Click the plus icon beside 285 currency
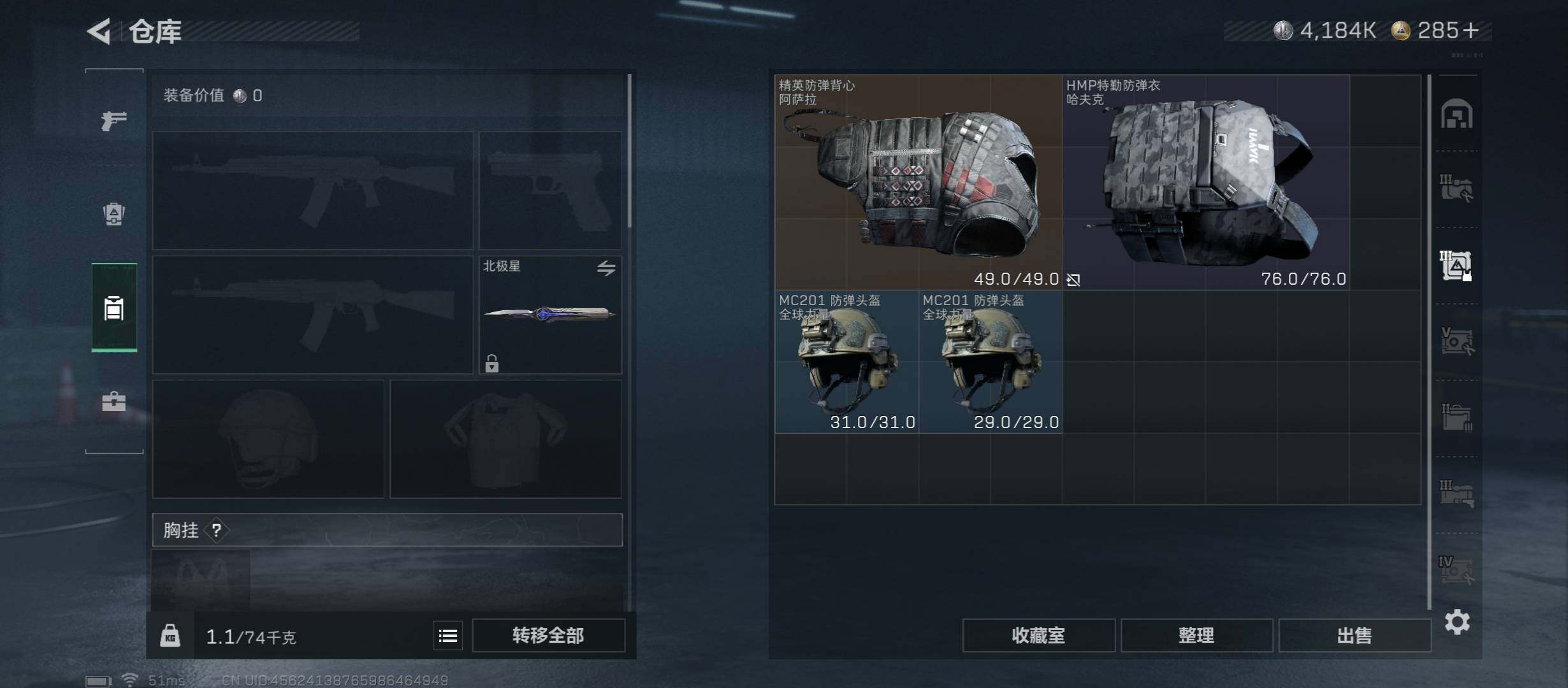 tap(1471, 31)
